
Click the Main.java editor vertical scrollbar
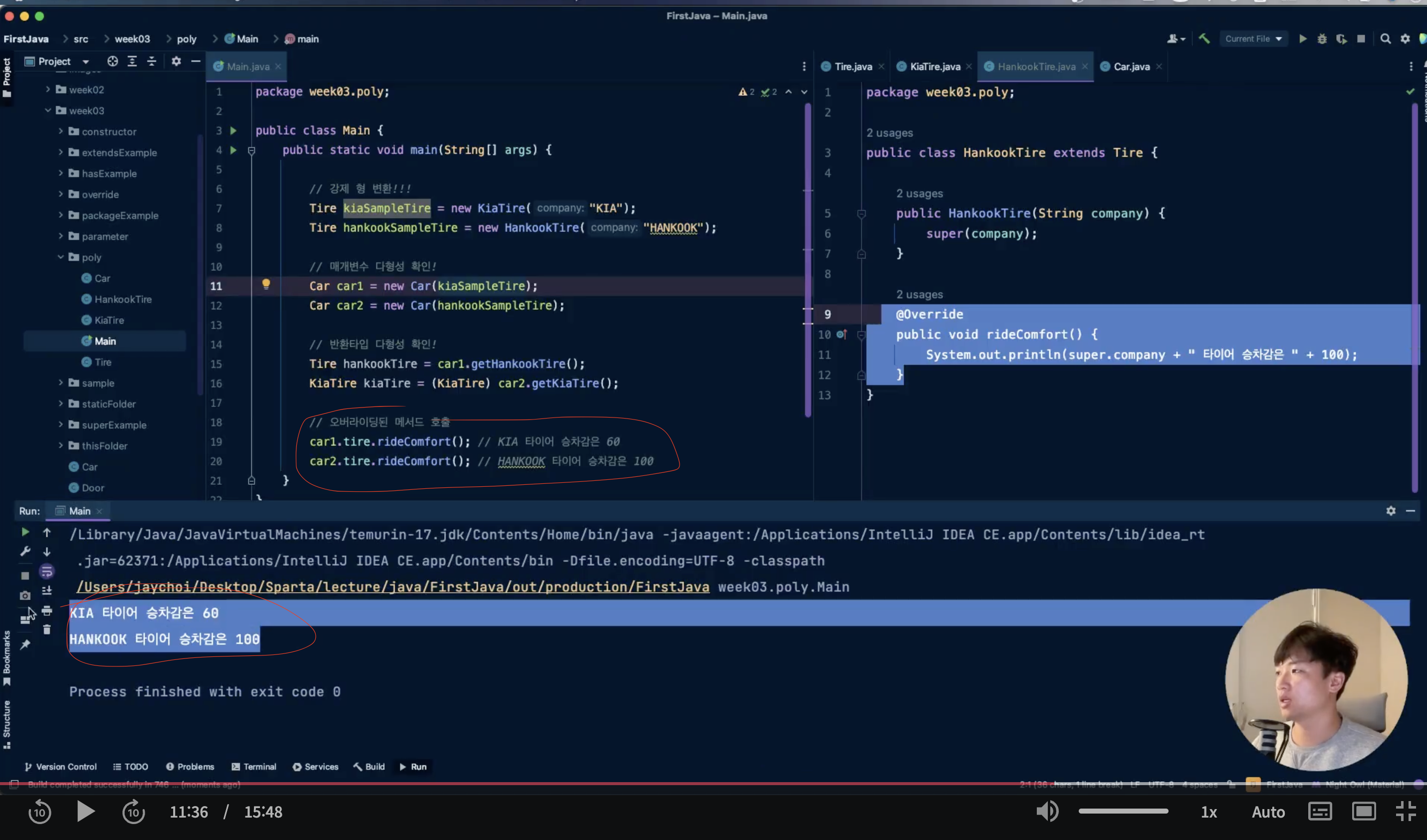[x=807, y=260]
